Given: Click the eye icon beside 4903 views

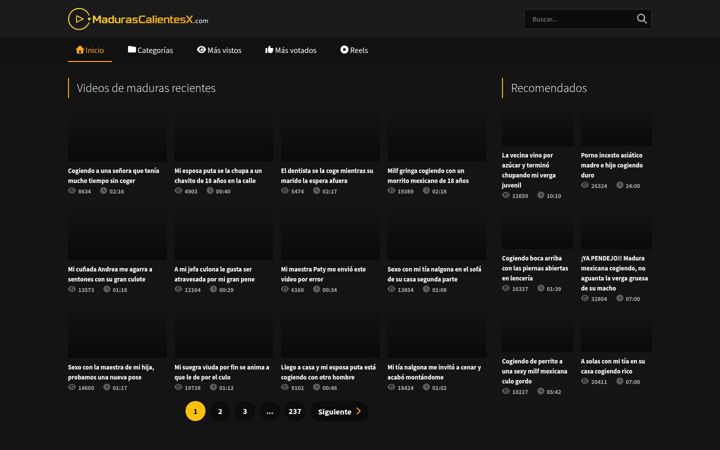Looking at the screenshot, I should coord(178,191).
